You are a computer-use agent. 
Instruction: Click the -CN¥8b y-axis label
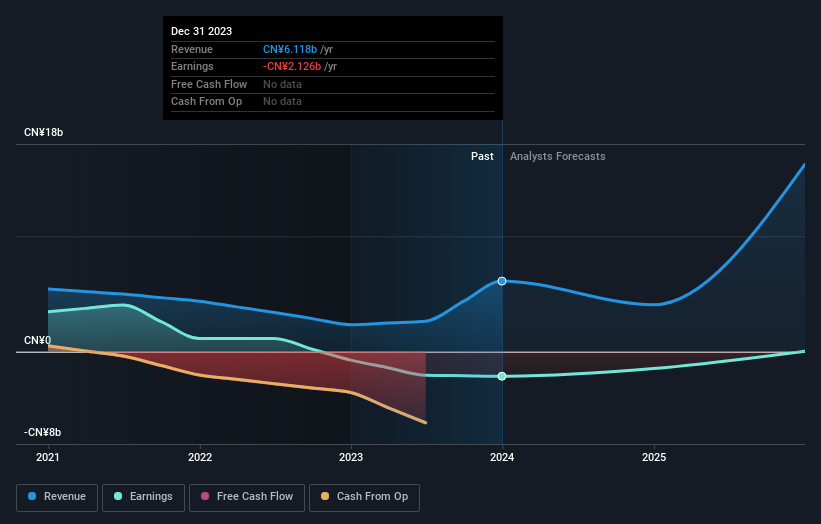point(42,432)
